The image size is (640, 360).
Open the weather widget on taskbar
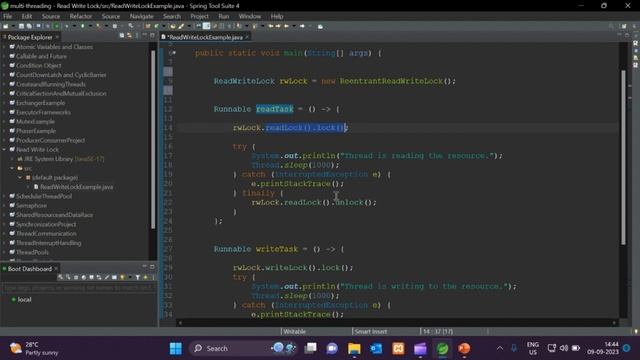point(34,348)
